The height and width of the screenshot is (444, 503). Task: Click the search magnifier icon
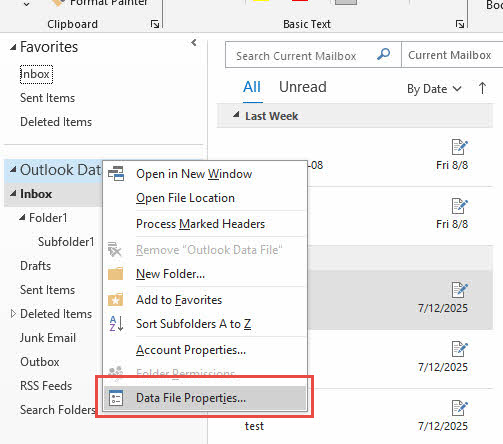[x=383, y=54]
